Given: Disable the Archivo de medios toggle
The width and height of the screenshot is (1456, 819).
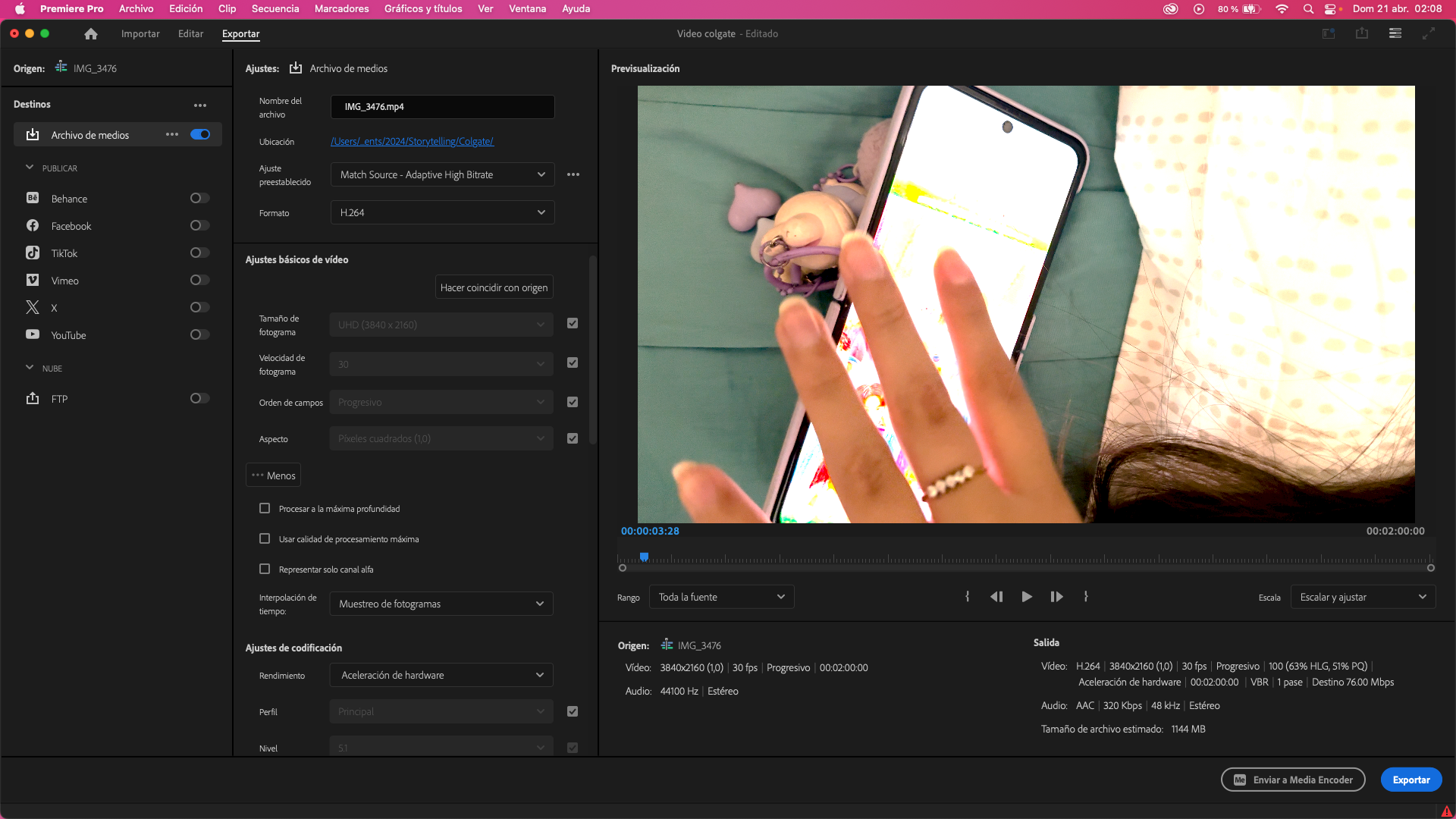Looking at the screenshot, I should (x=199, y=134).
